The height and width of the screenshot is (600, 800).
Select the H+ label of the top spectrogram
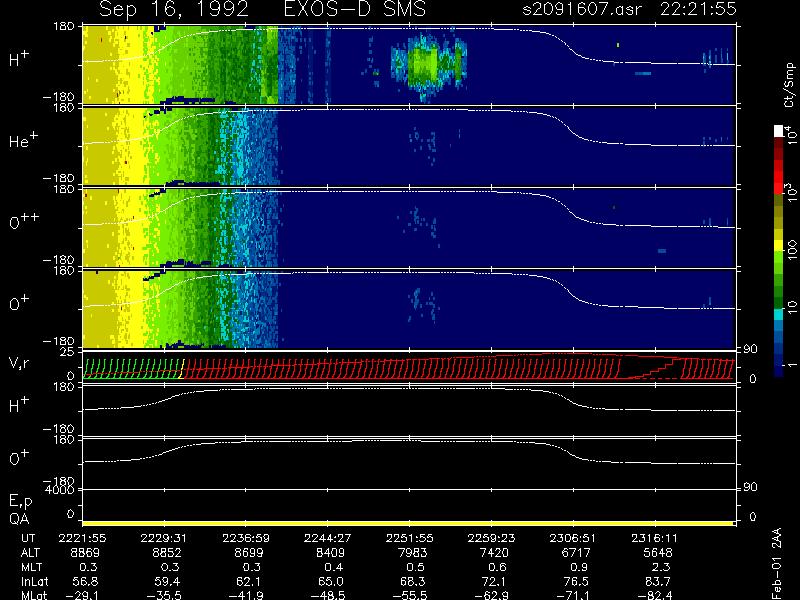19,59
